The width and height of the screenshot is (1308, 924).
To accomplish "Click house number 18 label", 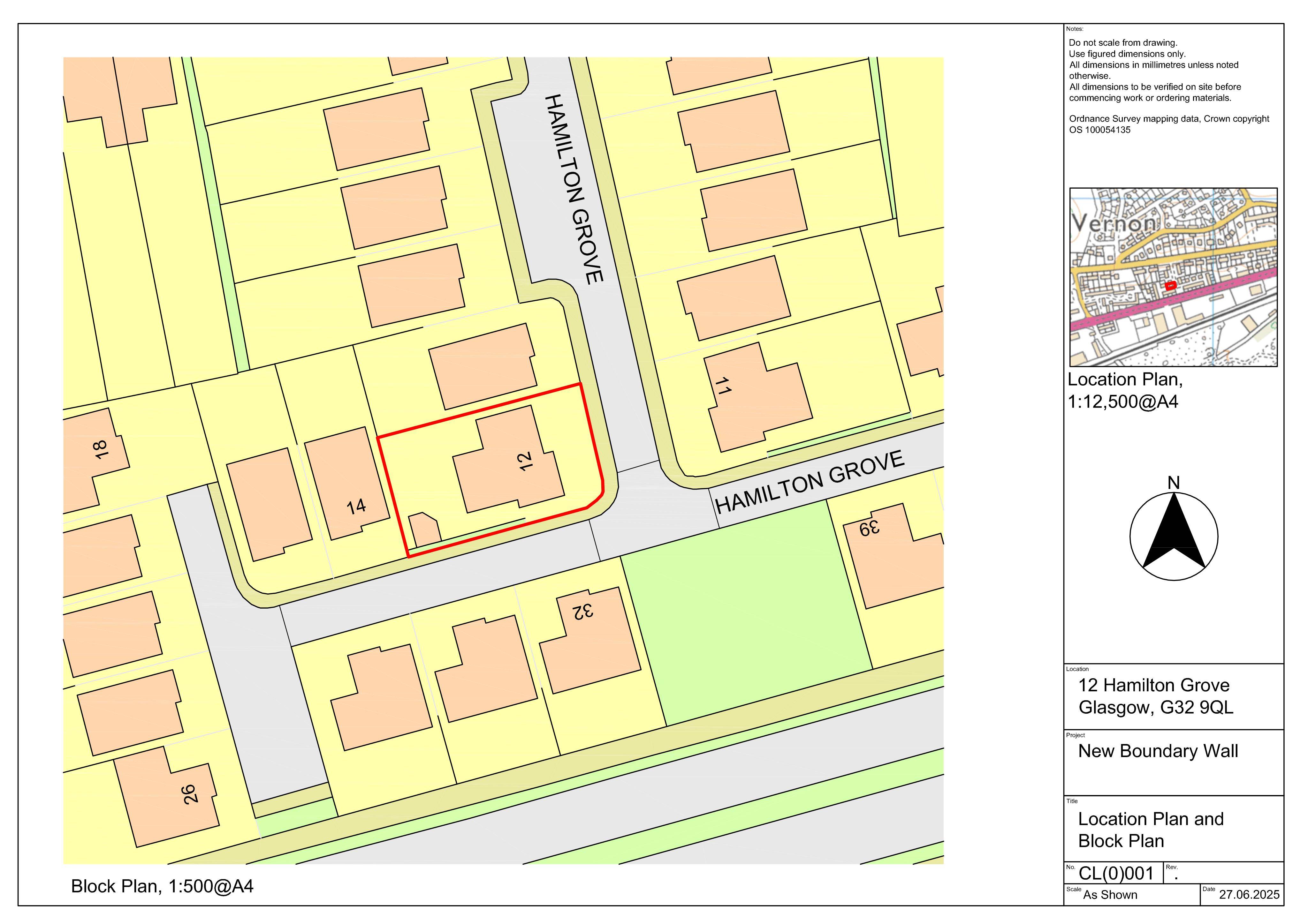I will [x=100, y=450].
